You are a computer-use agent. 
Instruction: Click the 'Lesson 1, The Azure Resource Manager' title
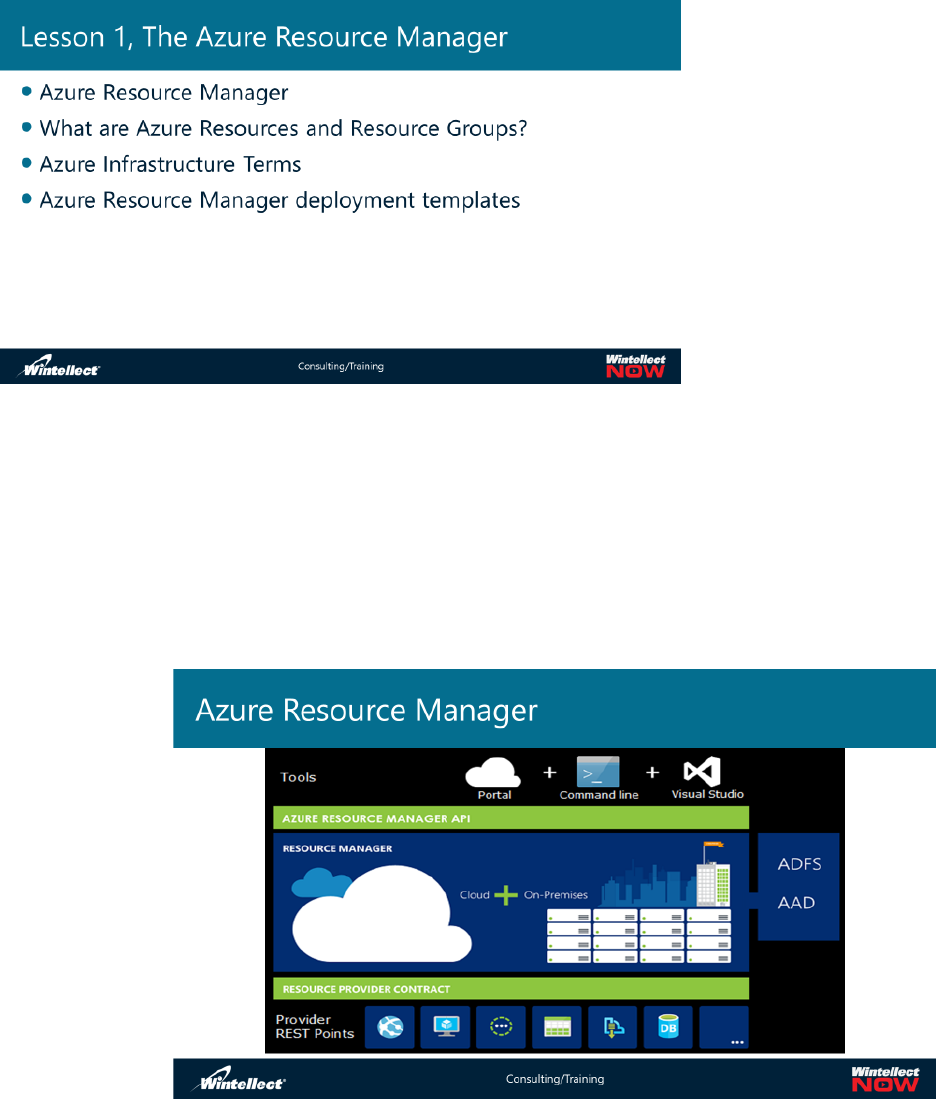point(264,37)
